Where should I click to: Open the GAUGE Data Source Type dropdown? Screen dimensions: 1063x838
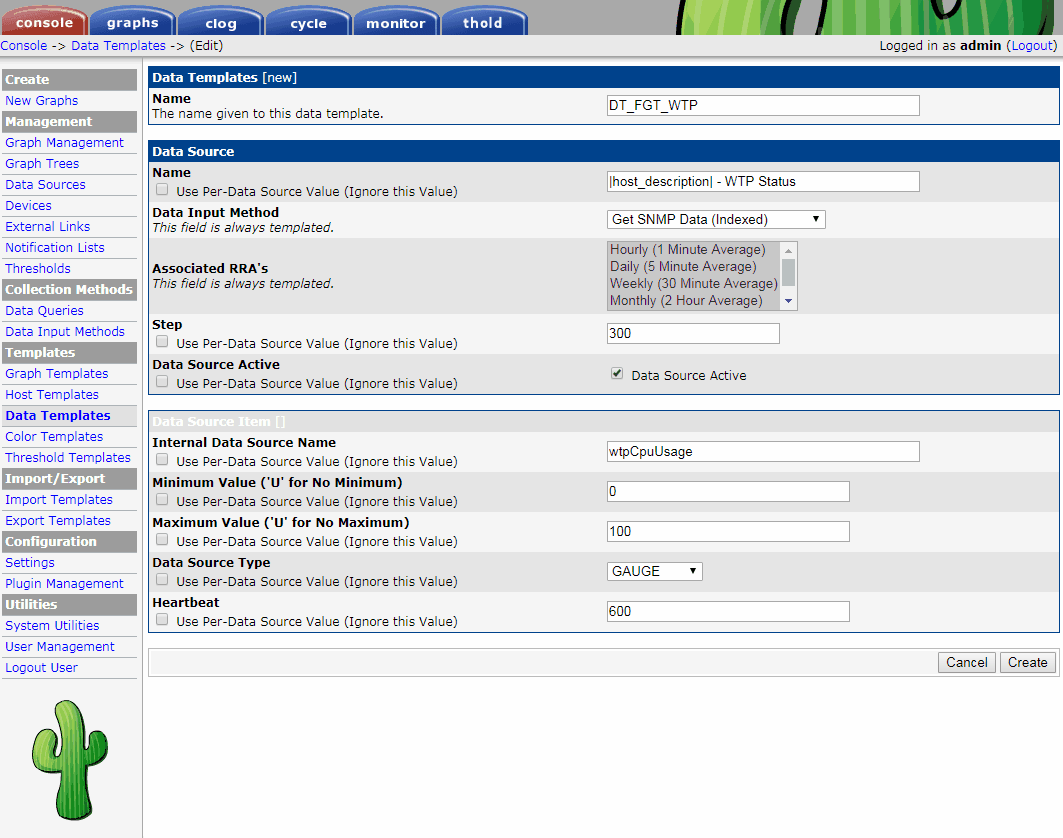(x=654, y=570)
